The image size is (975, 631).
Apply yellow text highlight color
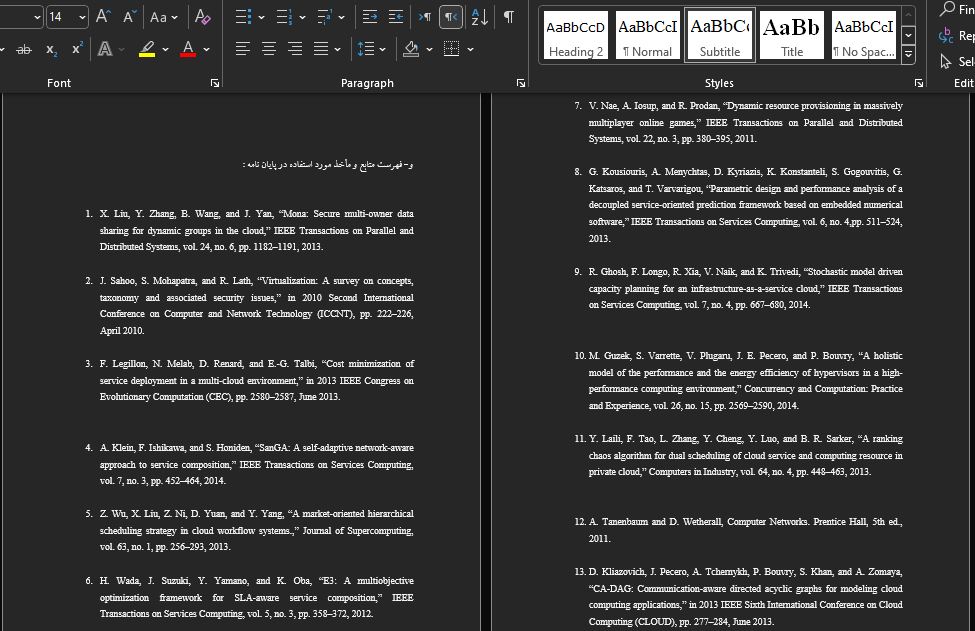(147, 48)
